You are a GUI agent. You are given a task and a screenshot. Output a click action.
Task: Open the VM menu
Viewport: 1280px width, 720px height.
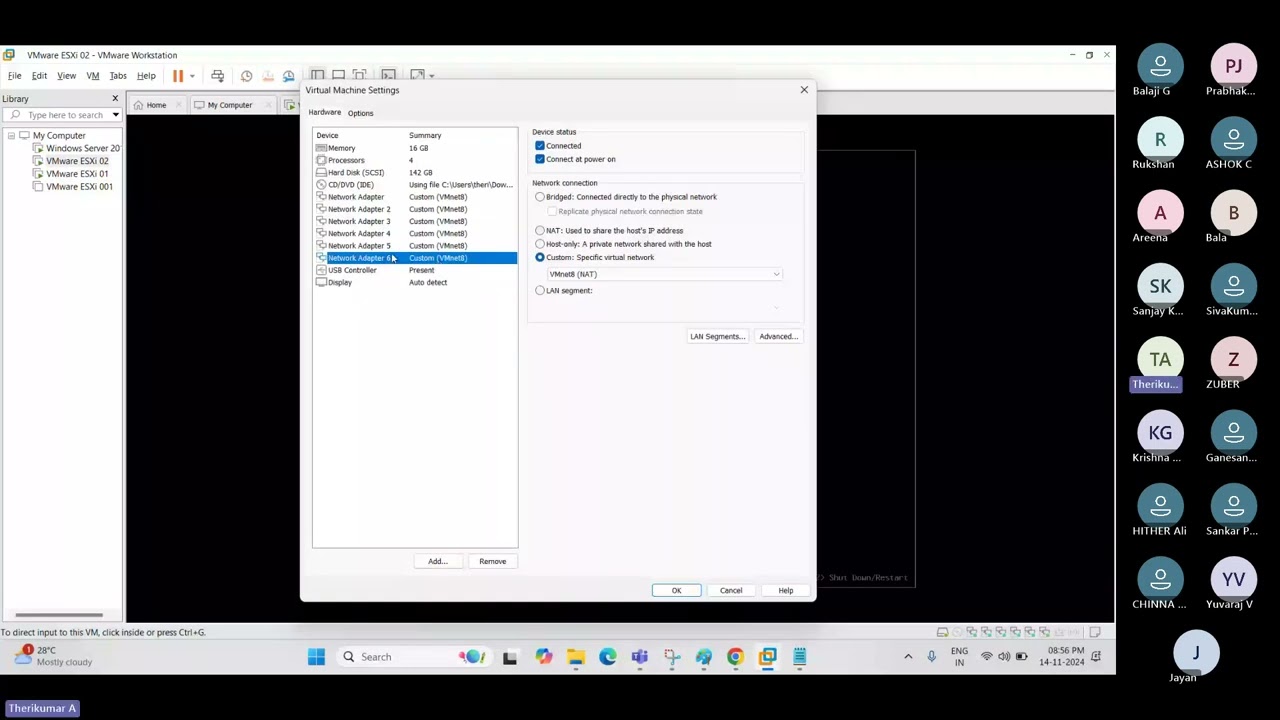[93, 76]
